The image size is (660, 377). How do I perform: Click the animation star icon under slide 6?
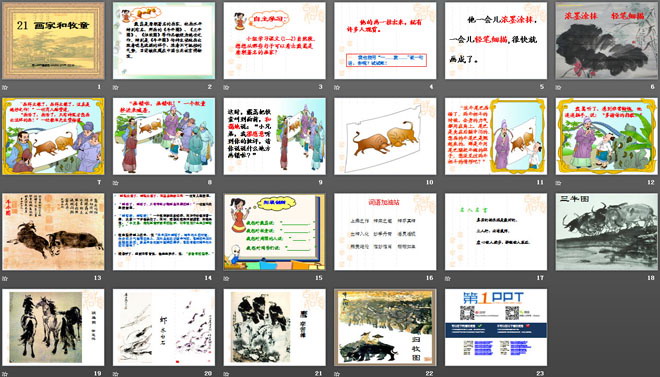point(558,87)
